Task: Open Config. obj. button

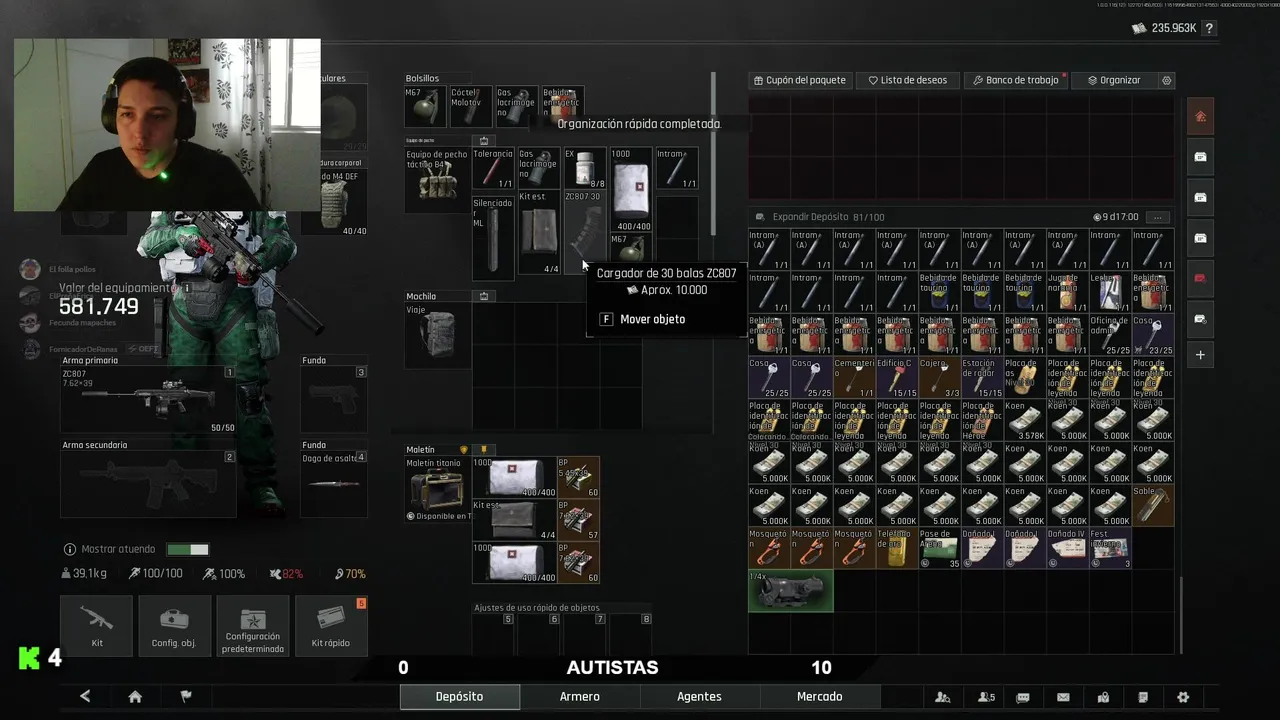Action: pos(174,626)
